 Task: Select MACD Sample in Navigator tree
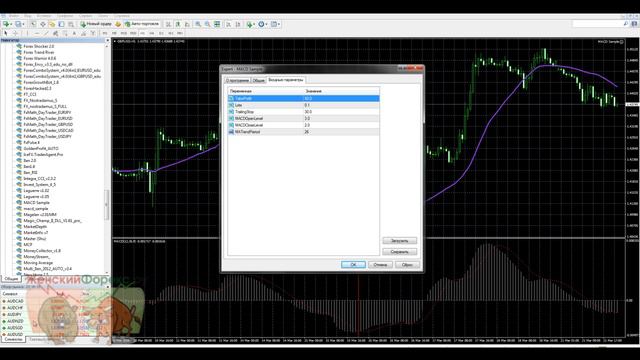(36, 202)
